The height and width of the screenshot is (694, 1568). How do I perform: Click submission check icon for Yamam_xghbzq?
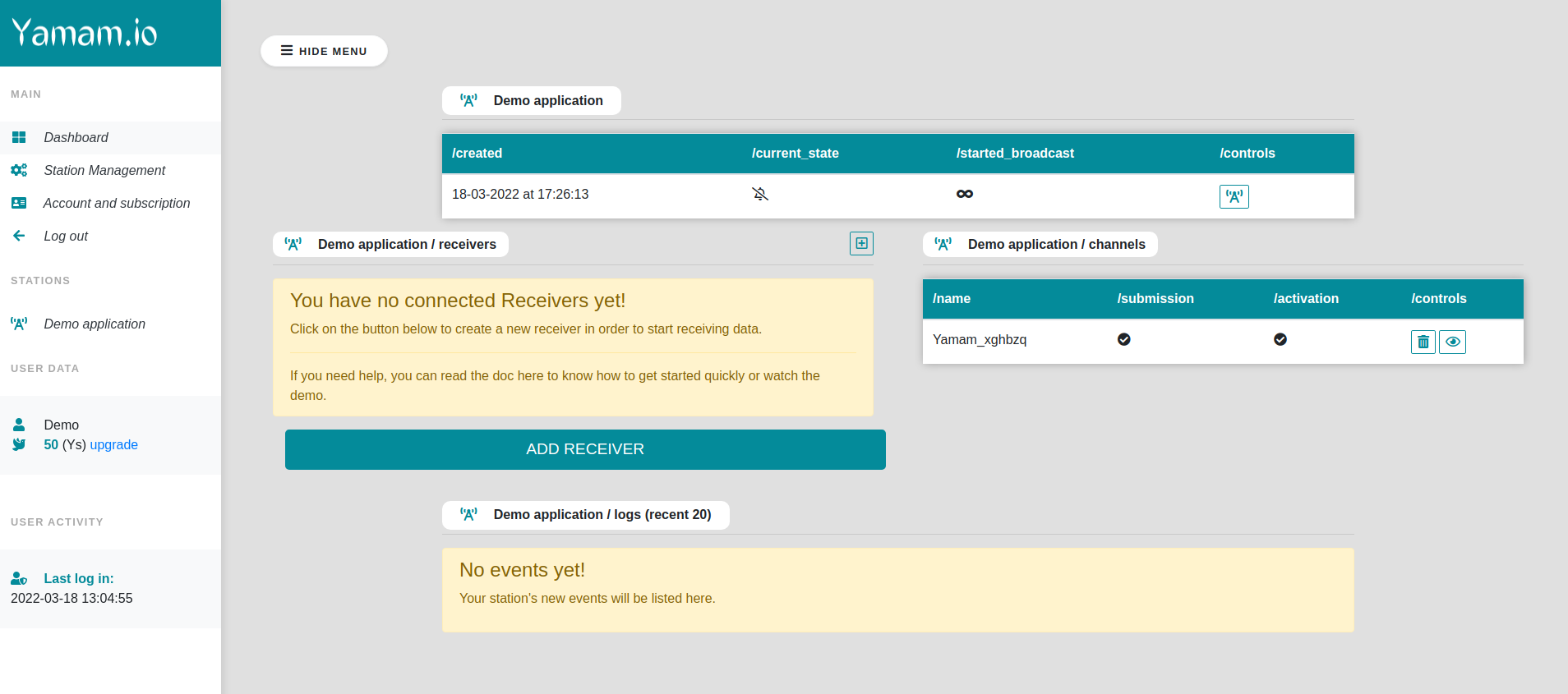click(x=1124, y=339)
